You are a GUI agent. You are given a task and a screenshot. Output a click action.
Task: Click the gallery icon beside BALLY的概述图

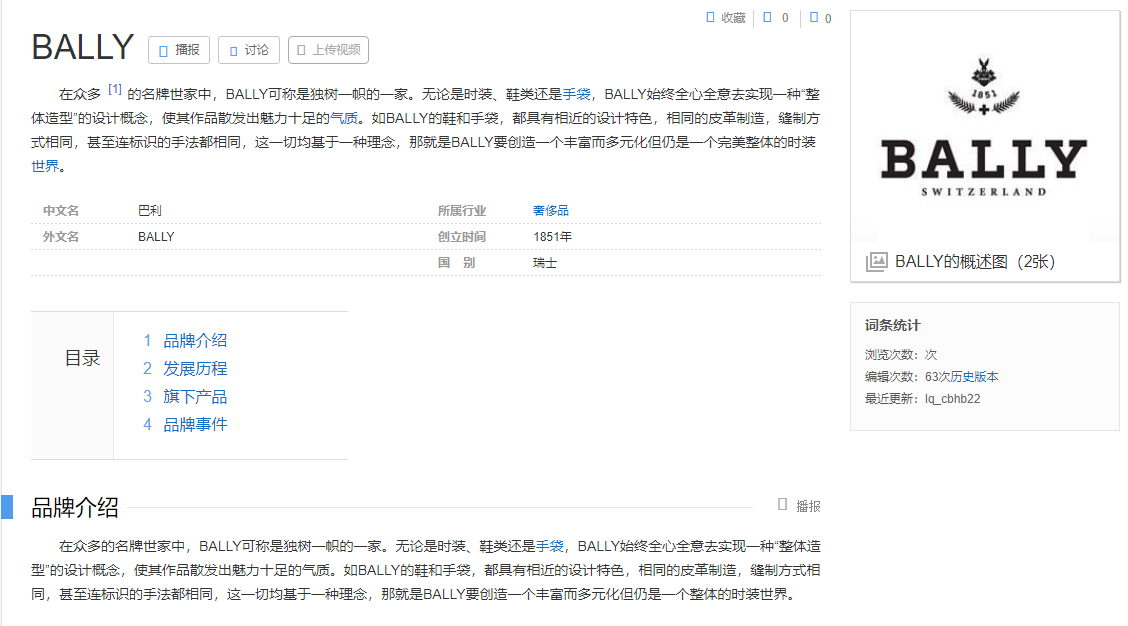coord(876,262)
